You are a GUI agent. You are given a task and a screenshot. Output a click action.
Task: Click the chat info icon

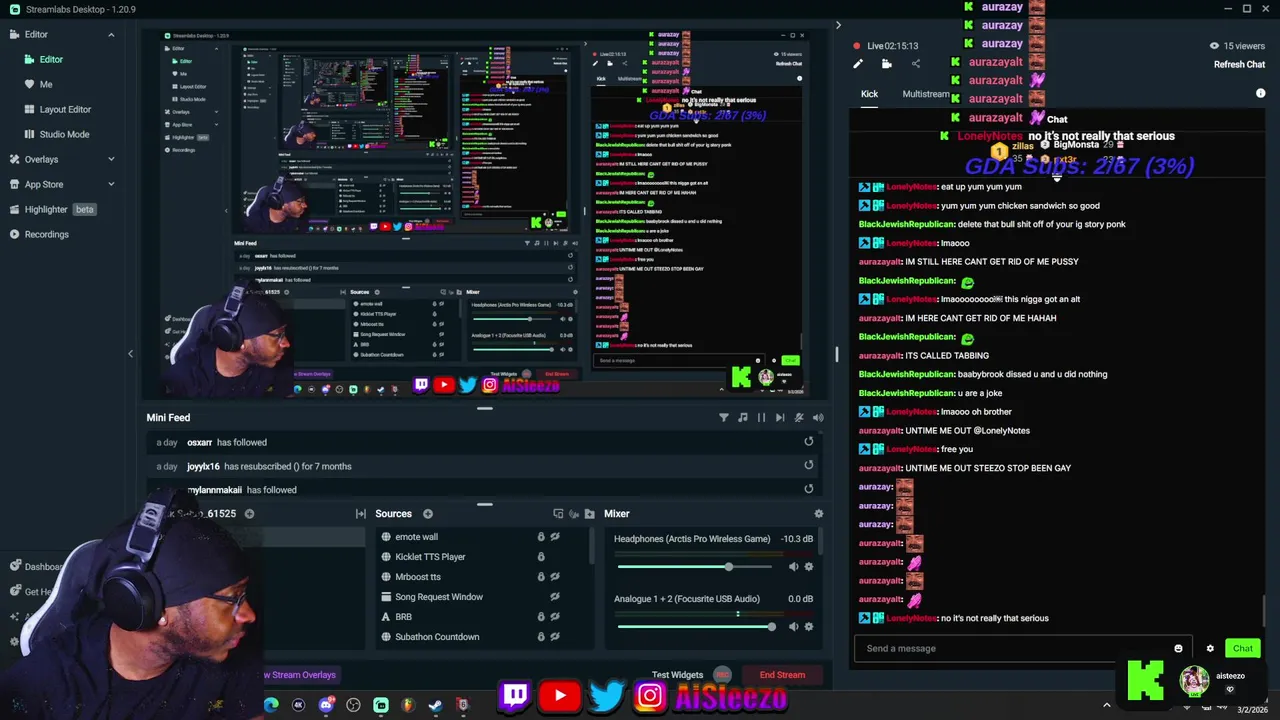(x=1260, y=93)
